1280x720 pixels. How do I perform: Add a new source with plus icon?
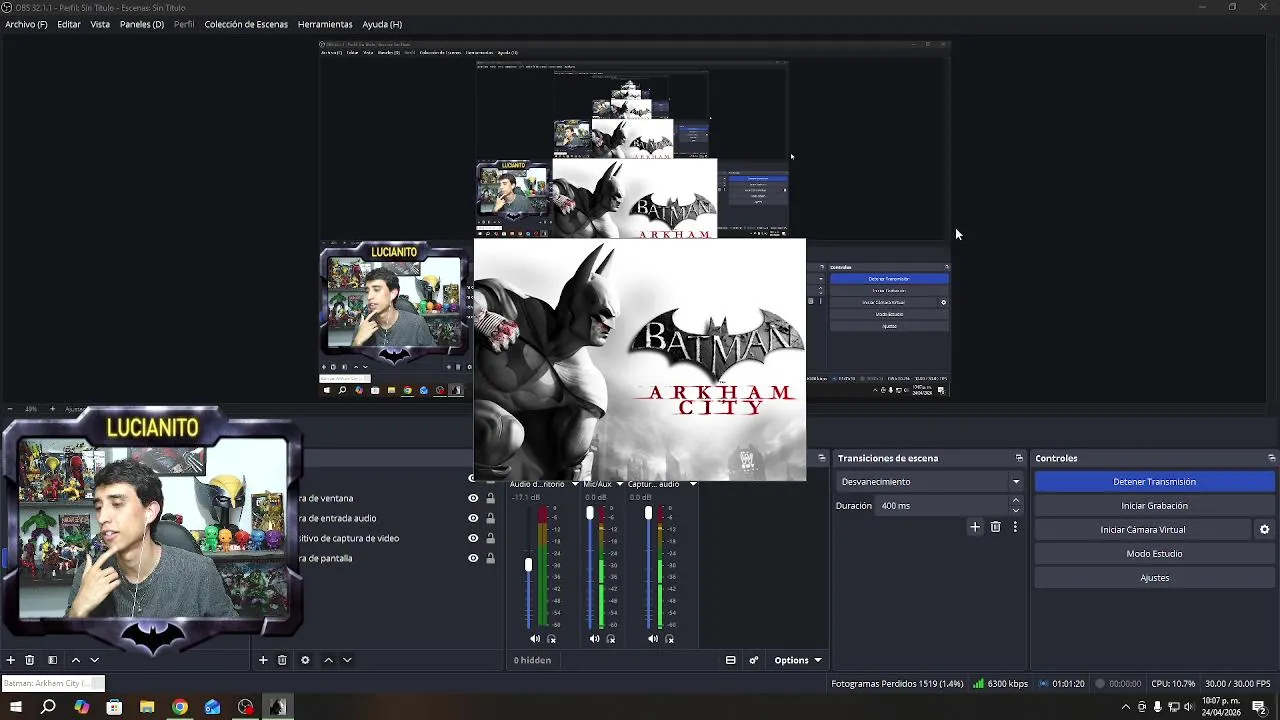(263, 660)
